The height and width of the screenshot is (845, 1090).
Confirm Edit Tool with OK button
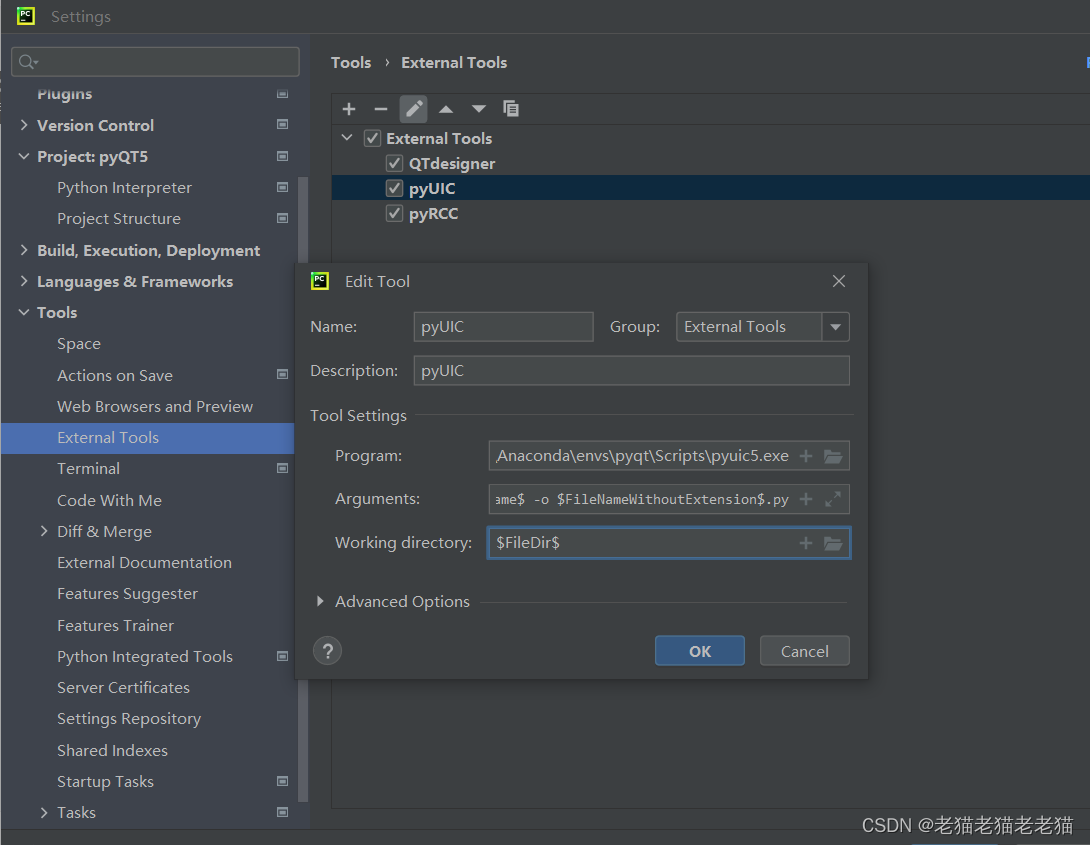click(x=700, y=650)
